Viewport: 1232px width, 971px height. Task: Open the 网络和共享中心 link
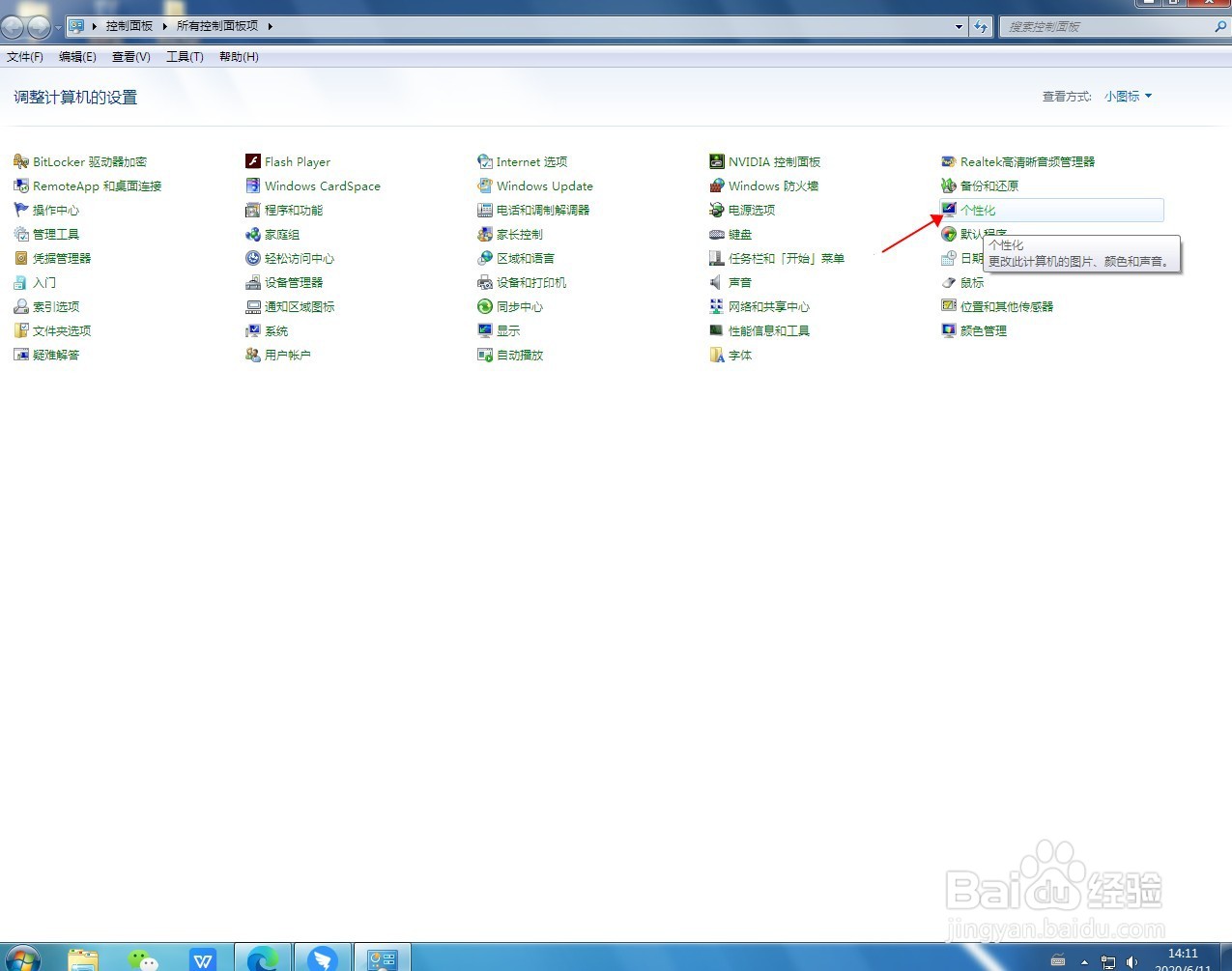[x=769, y=306]
